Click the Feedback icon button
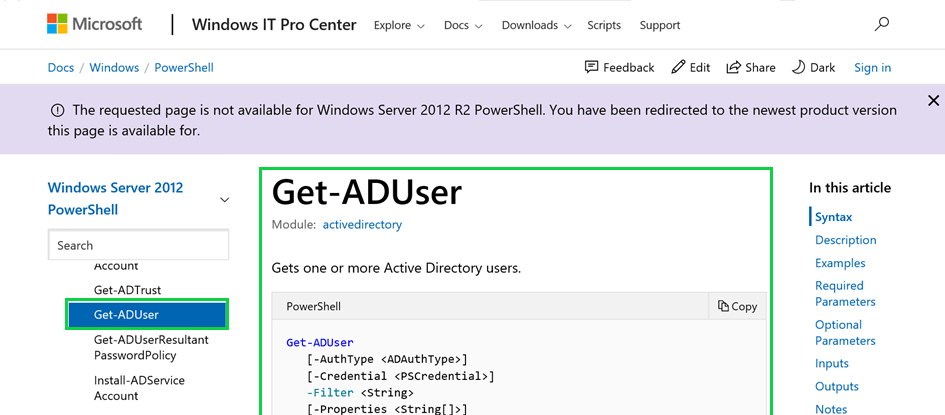Viewport: 945px width, 415px height. tap(619, 67)
